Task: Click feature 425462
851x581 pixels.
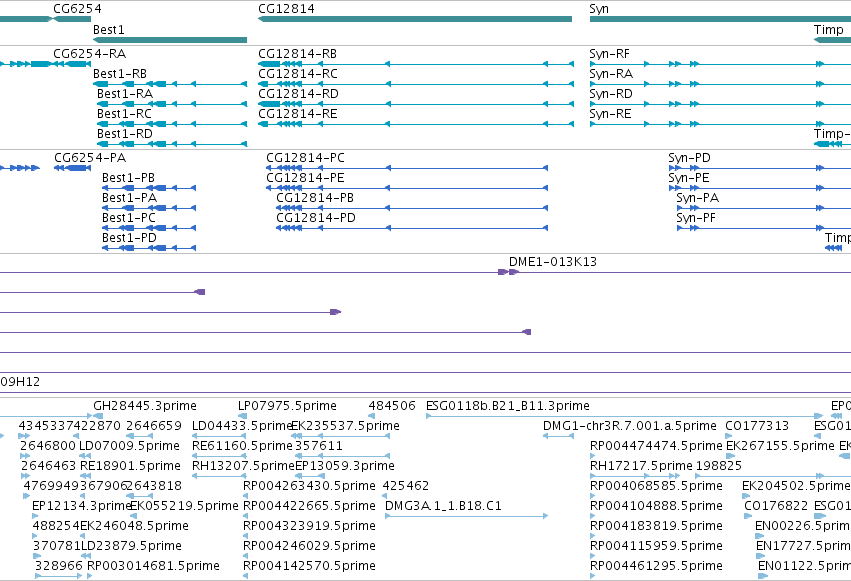Action: [386, 496]
